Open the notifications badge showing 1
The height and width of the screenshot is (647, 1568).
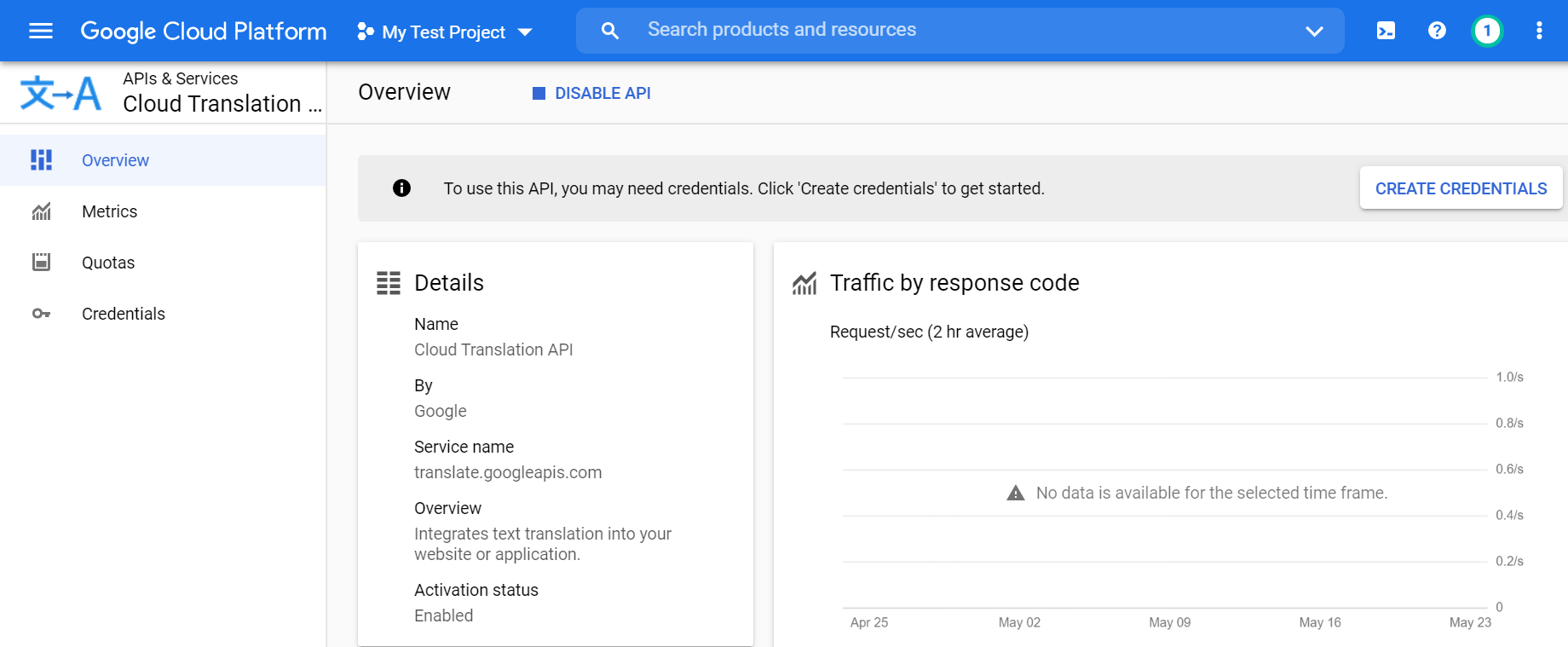[x=1487, y=31]
